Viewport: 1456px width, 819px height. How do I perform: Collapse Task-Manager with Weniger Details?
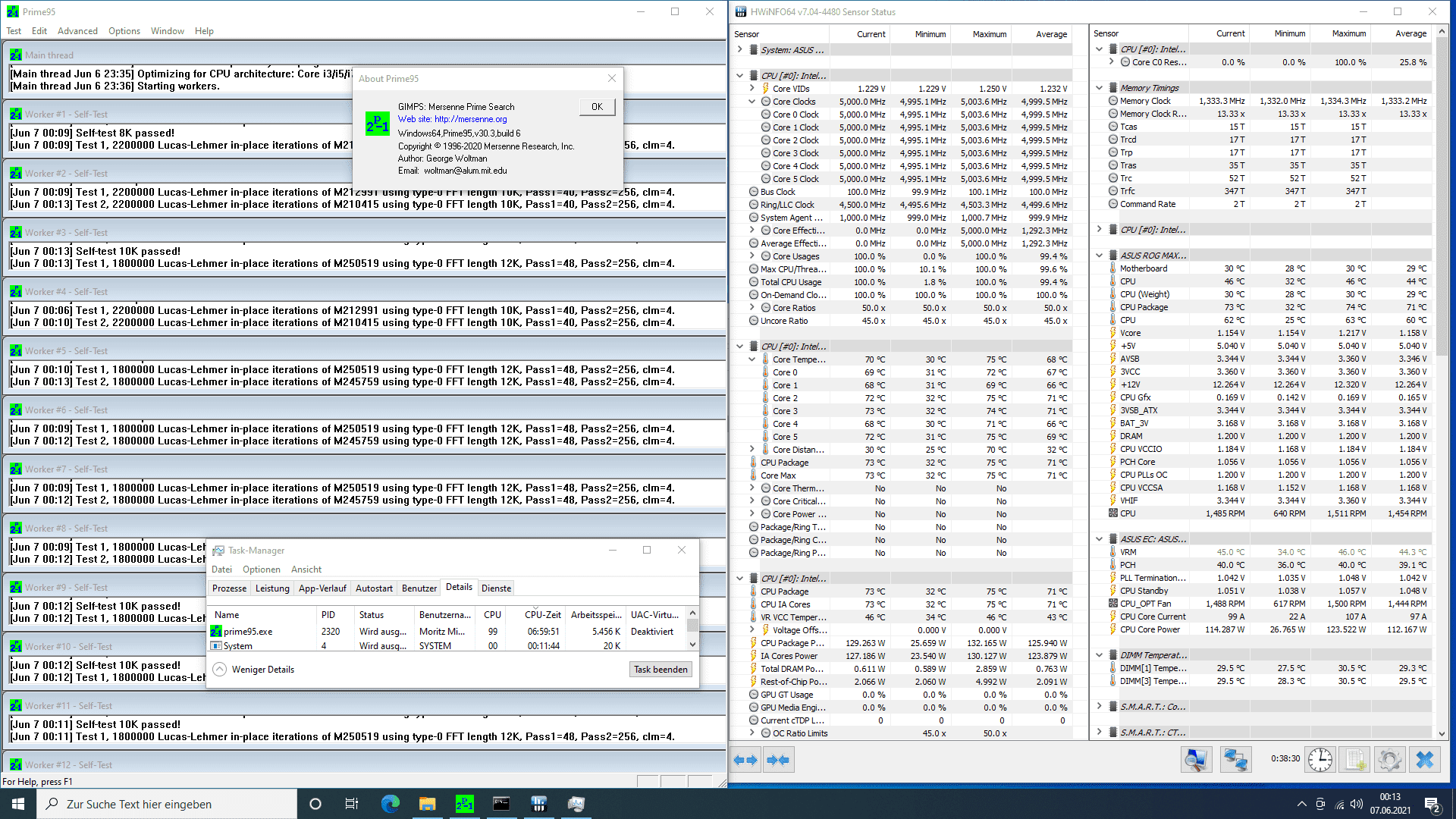click(x=254, y=669)
